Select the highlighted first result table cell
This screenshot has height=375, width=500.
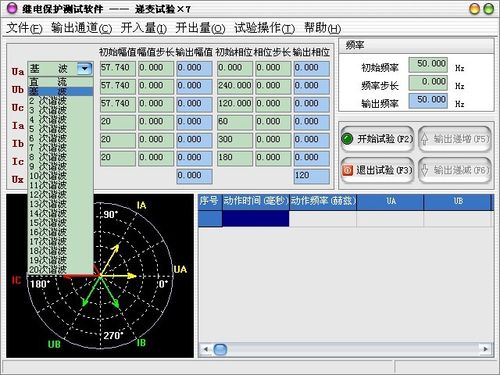coord(256,219)
